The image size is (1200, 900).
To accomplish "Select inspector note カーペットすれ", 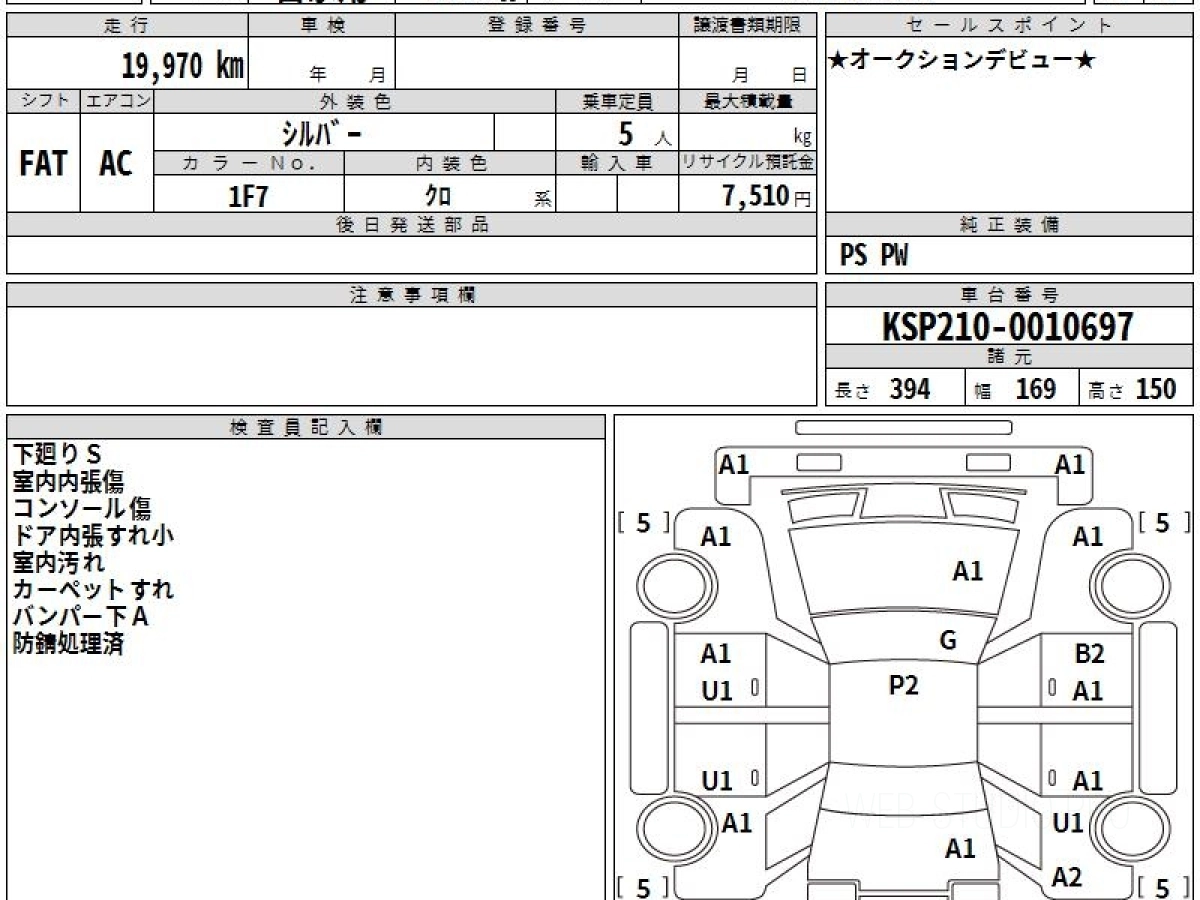I will coord(93,590).
